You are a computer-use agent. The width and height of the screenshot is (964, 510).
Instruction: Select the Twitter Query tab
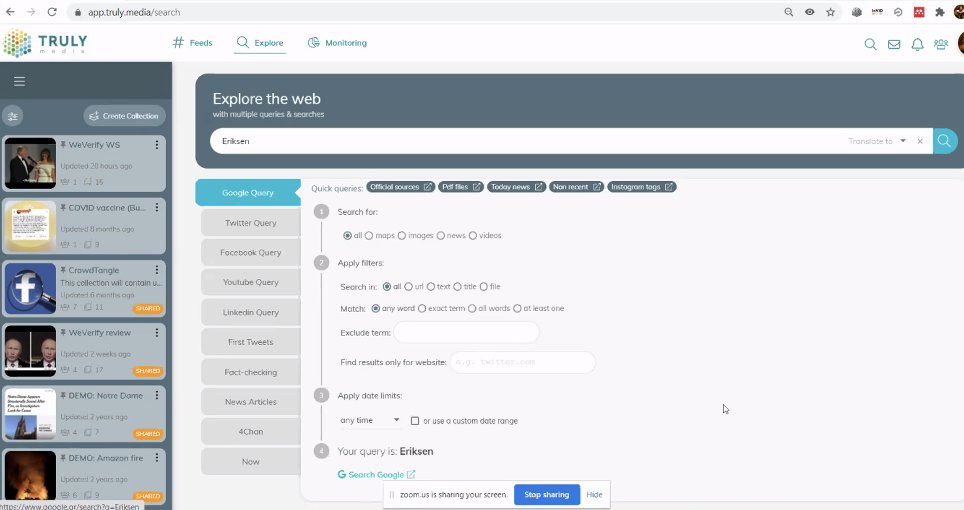tap(250, 223)
